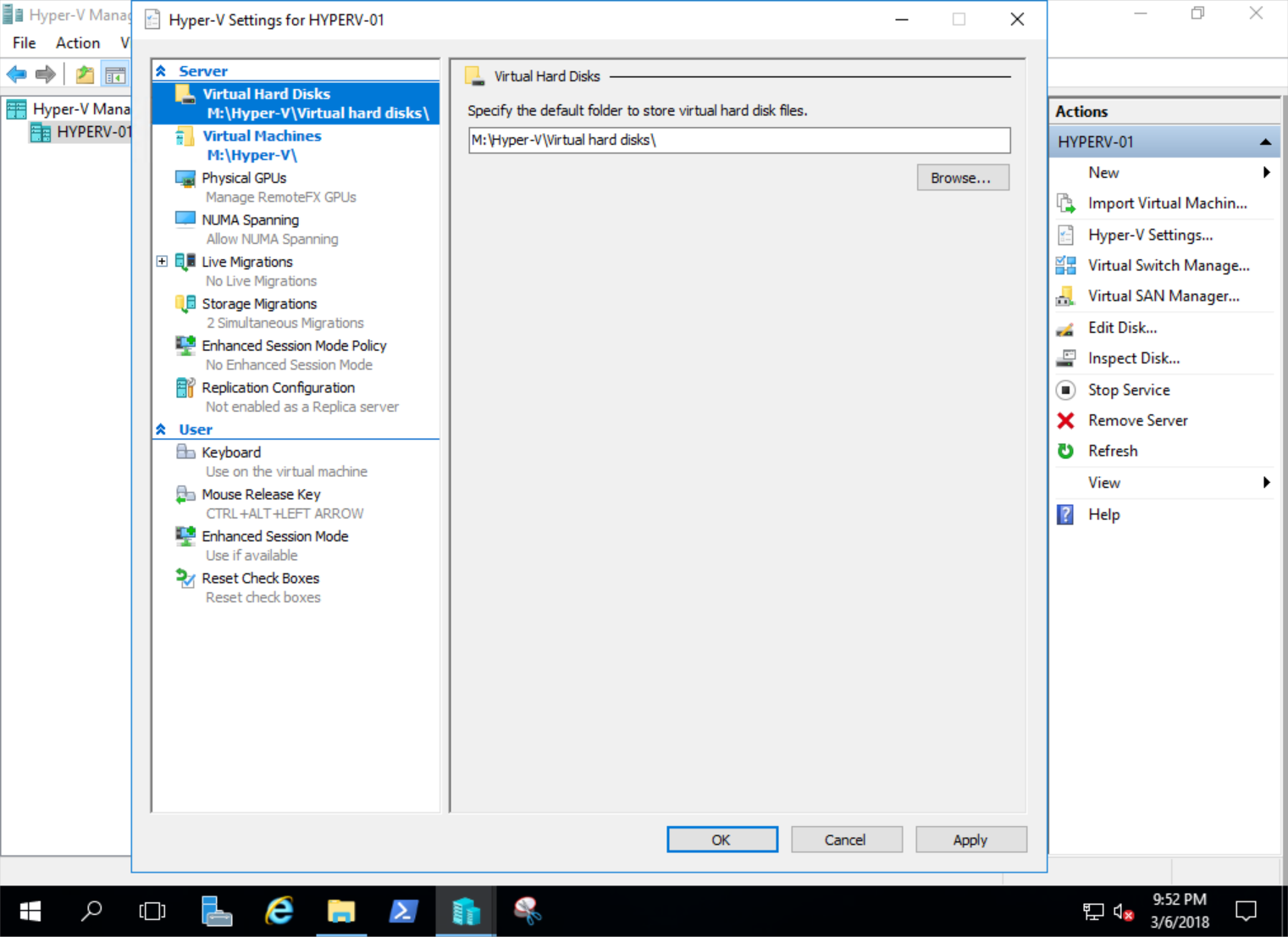Collapse the HYPERV-01 actions group
This screenshot has width=1288, height=937.
click(x=1265, y=141)
